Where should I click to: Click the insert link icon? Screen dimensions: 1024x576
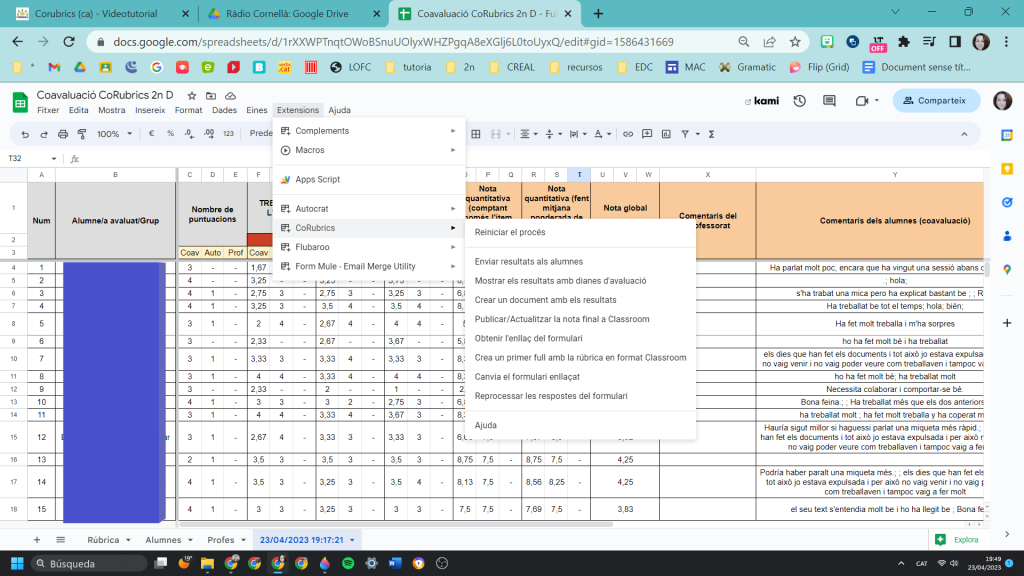[626, 134]
